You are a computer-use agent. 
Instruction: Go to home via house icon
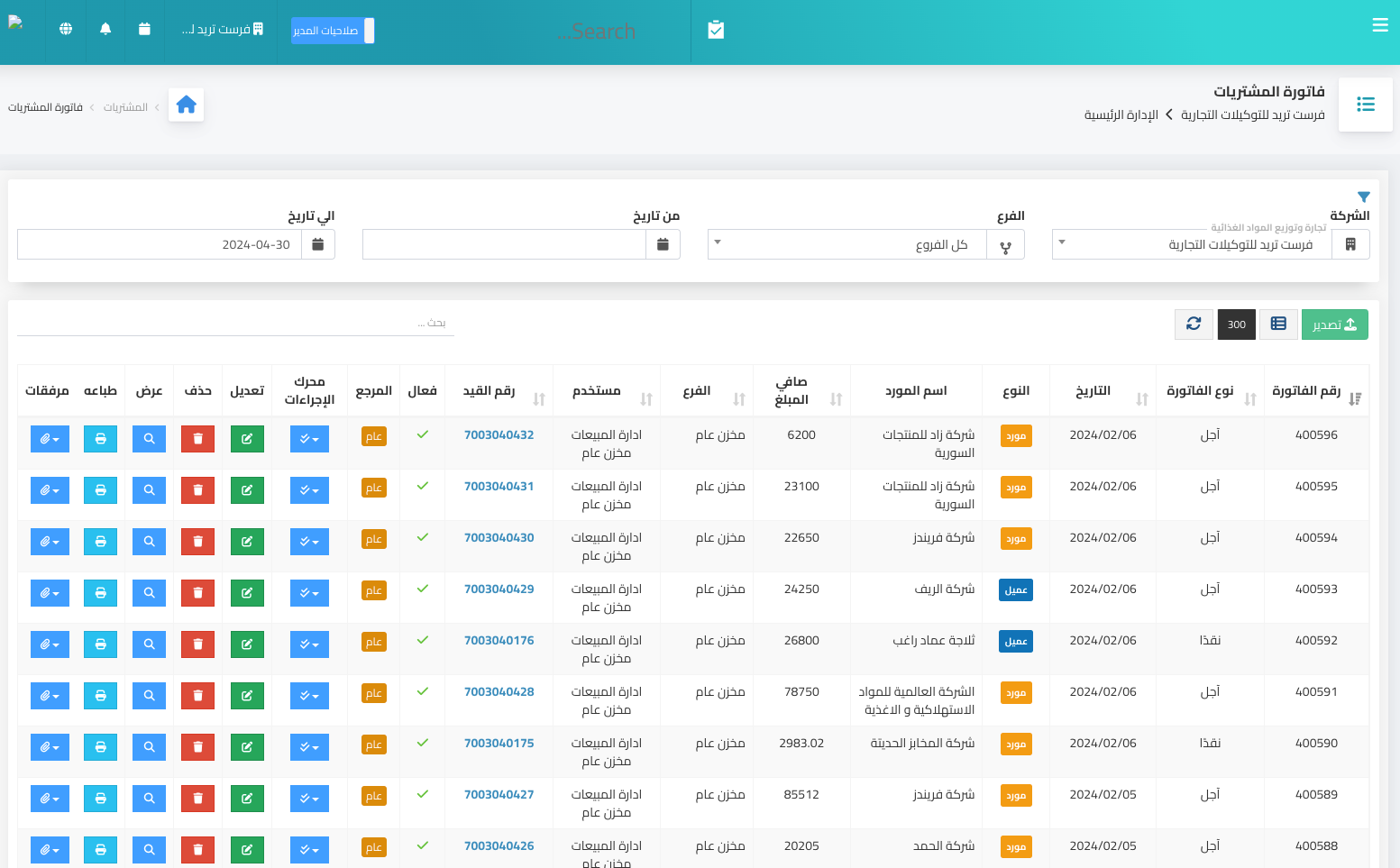click(x=186, y=105)
